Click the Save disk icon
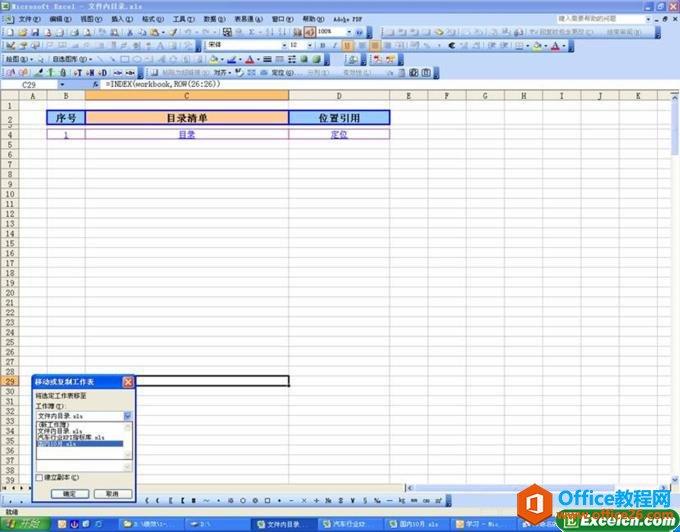 pos(35,32)
